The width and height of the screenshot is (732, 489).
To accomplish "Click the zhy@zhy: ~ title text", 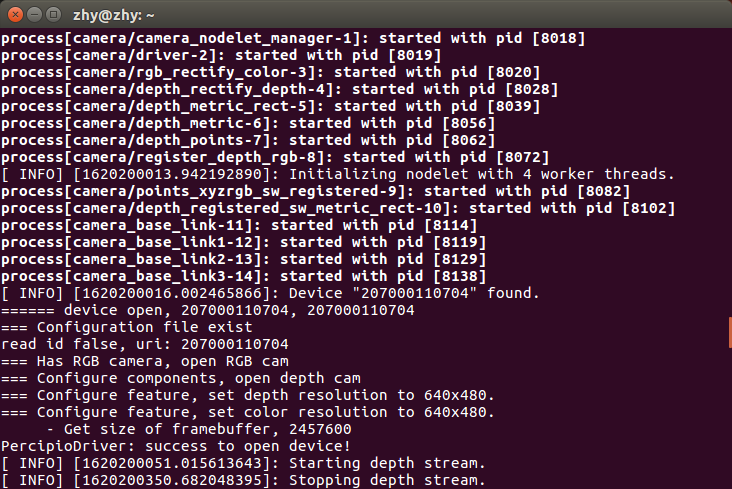I will coord(113,15).
